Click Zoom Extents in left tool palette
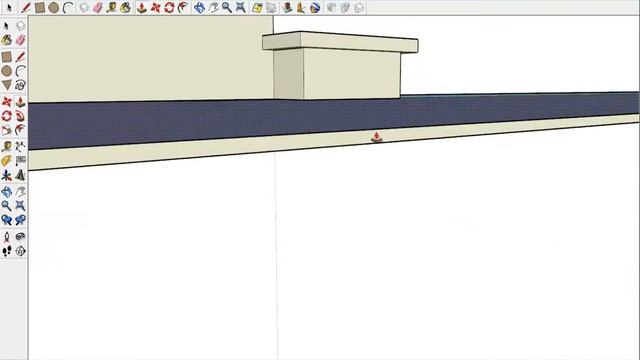Viewport: 640px width, 360px height. pos(20,206)
